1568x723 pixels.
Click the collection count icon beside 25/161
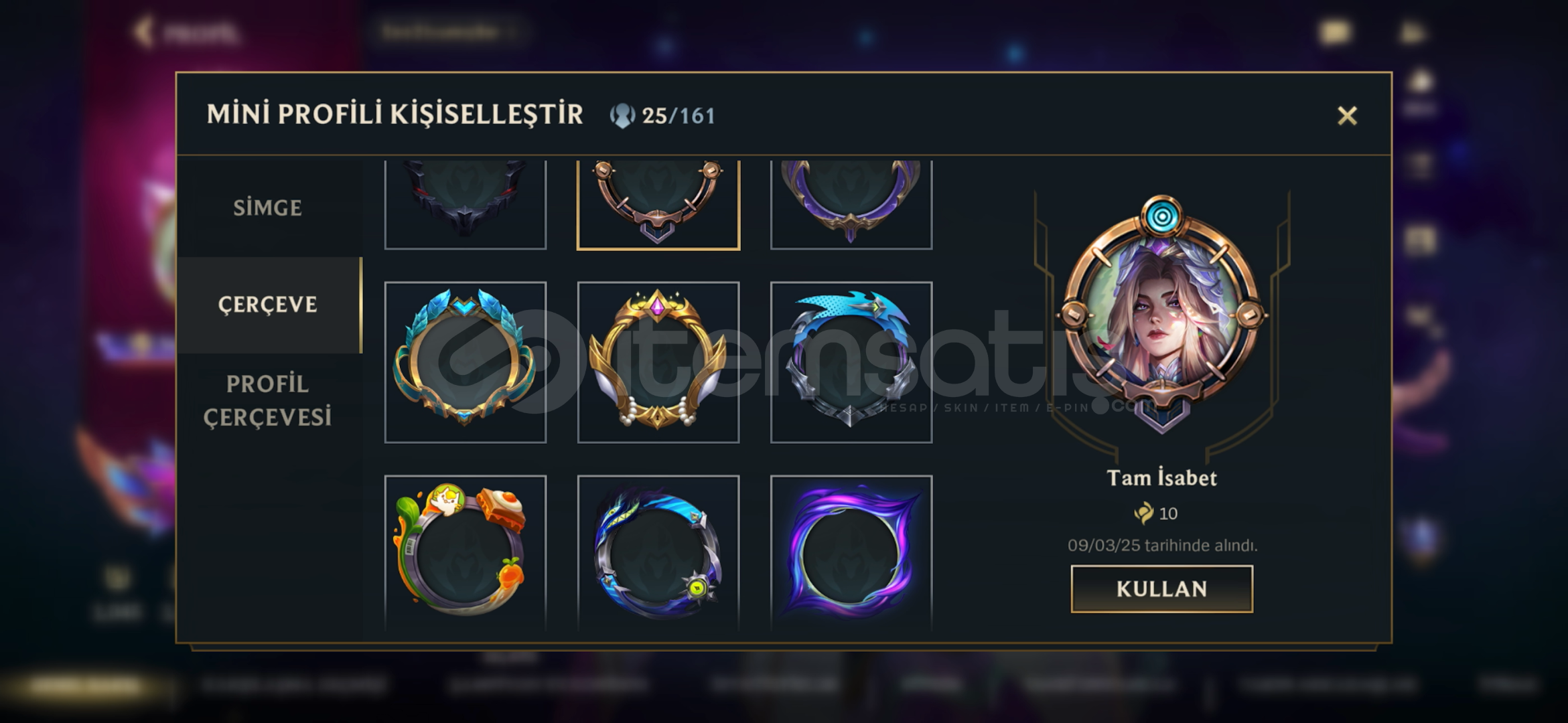[622, 116]
